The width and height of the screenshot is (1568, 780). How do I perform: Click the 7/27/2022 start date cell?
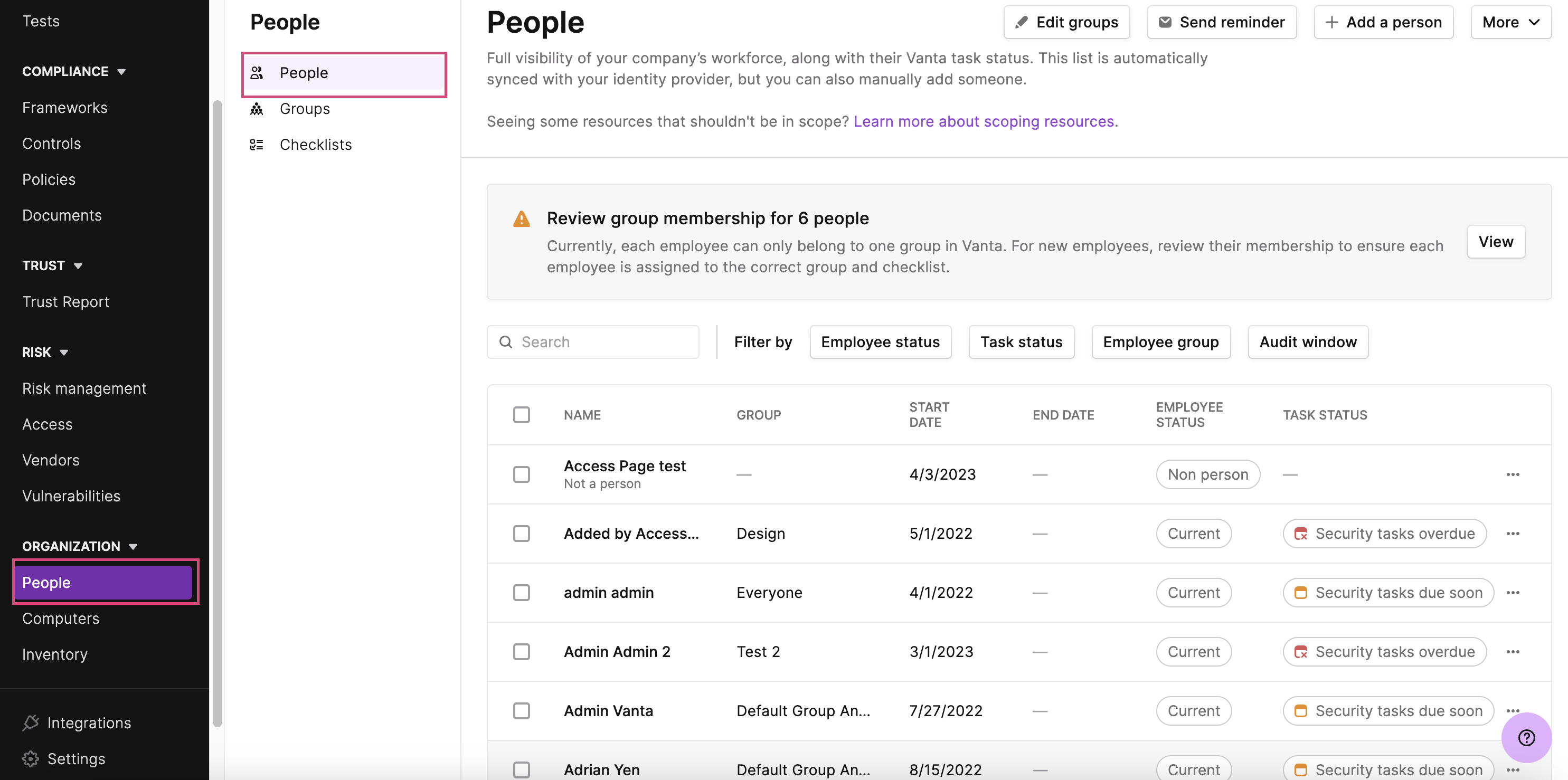coord(946,711)
